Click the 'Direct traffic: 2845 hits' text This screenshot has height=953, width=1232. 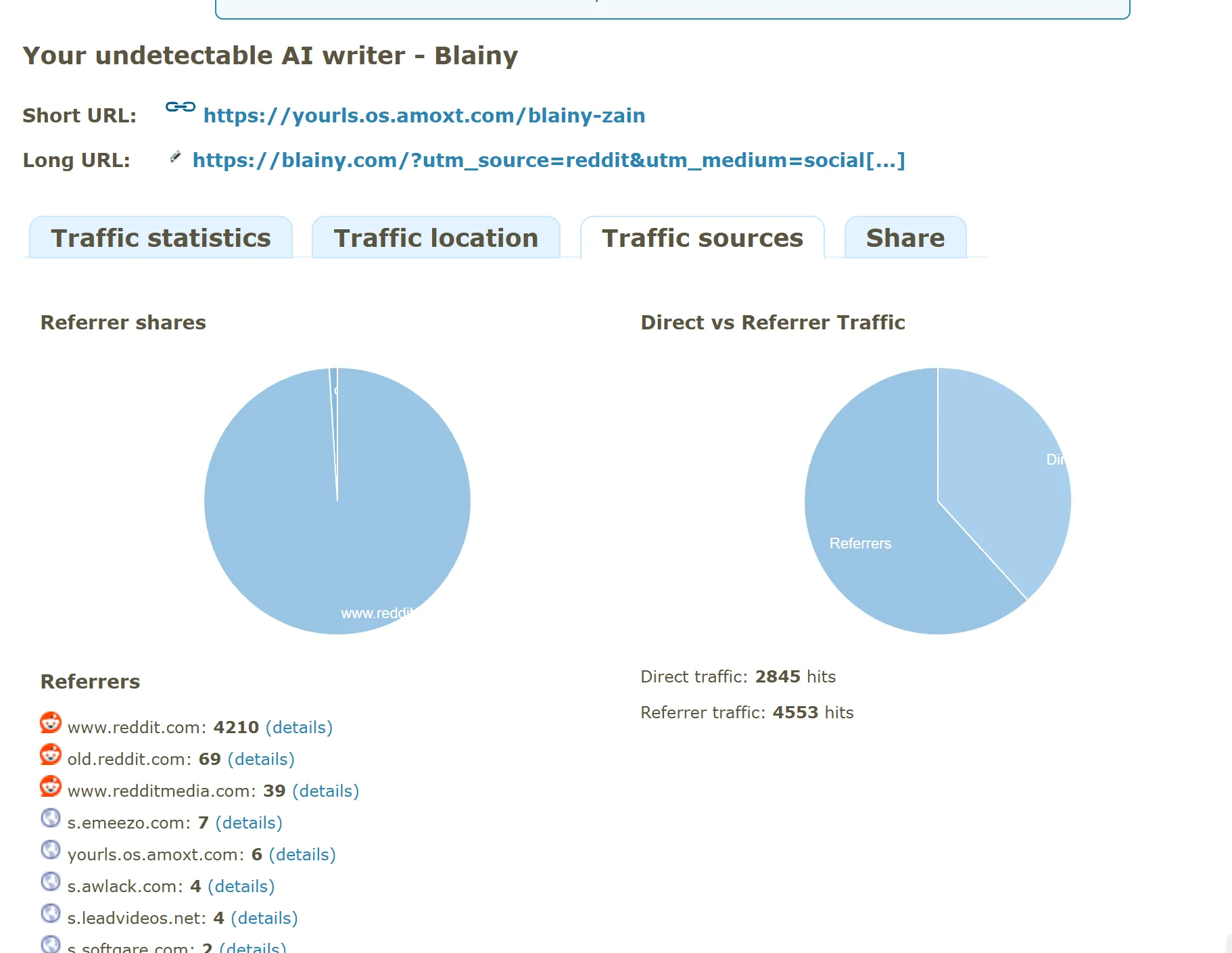[x=738, y=676]
